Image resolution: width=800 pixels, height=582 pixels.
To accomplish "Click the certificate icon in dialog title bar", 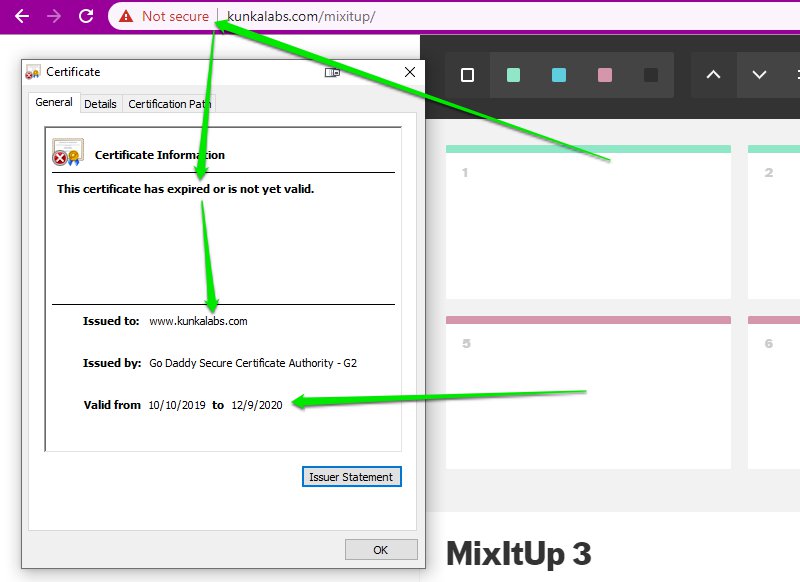I will click(33, 72).
